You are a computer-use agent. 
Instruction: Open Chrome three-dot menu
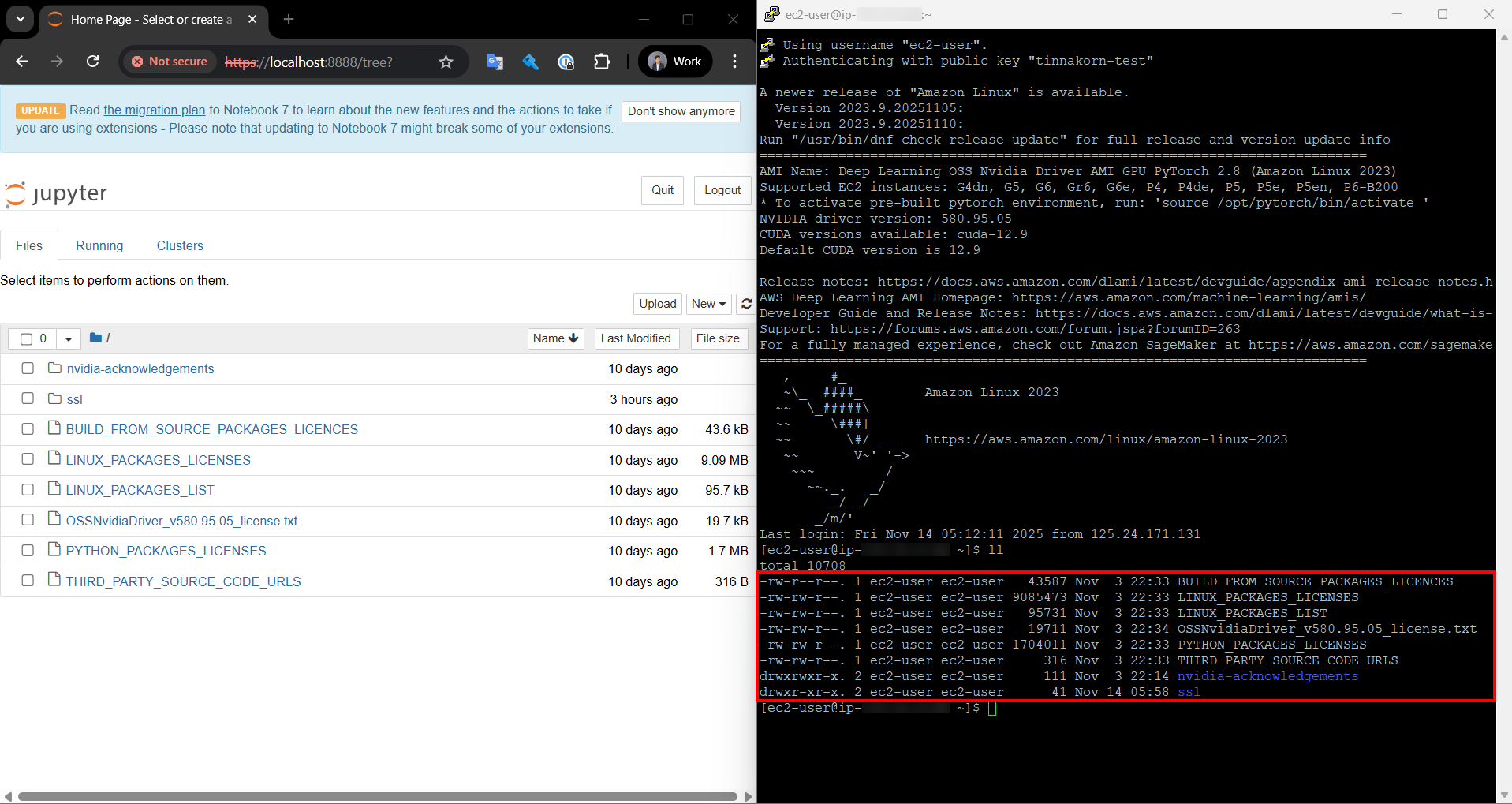734,62
